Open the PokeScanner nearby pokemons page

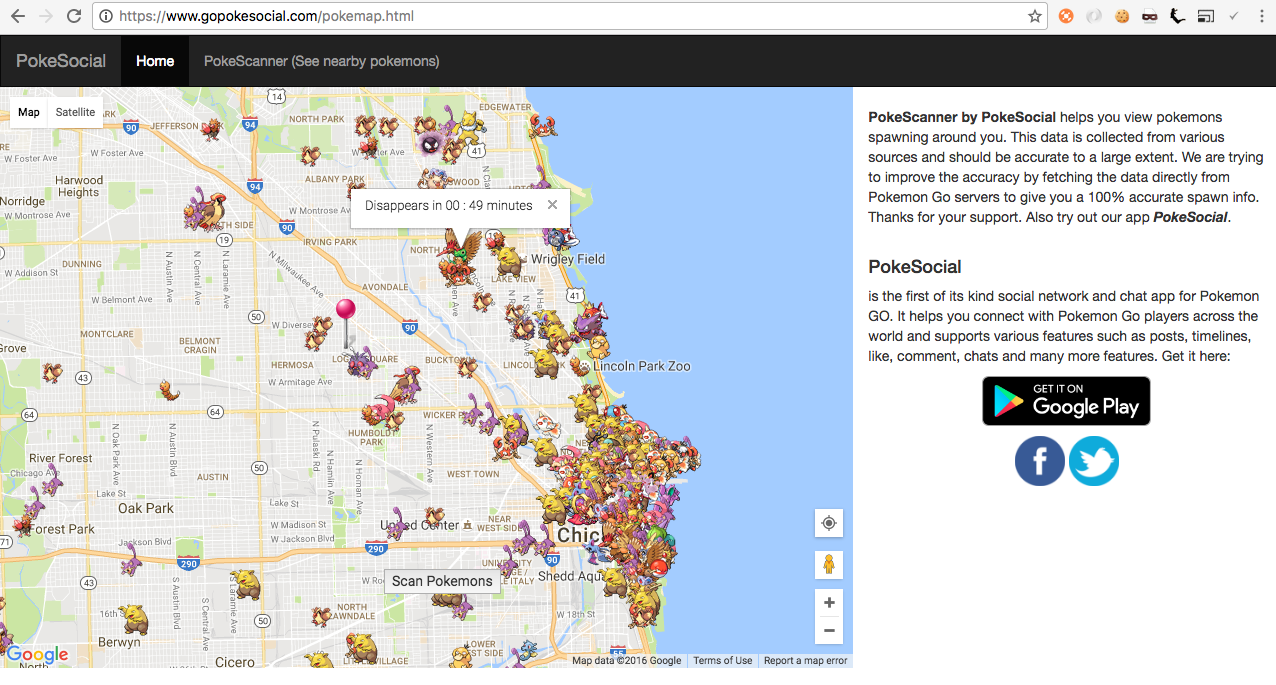click(321, 61)
